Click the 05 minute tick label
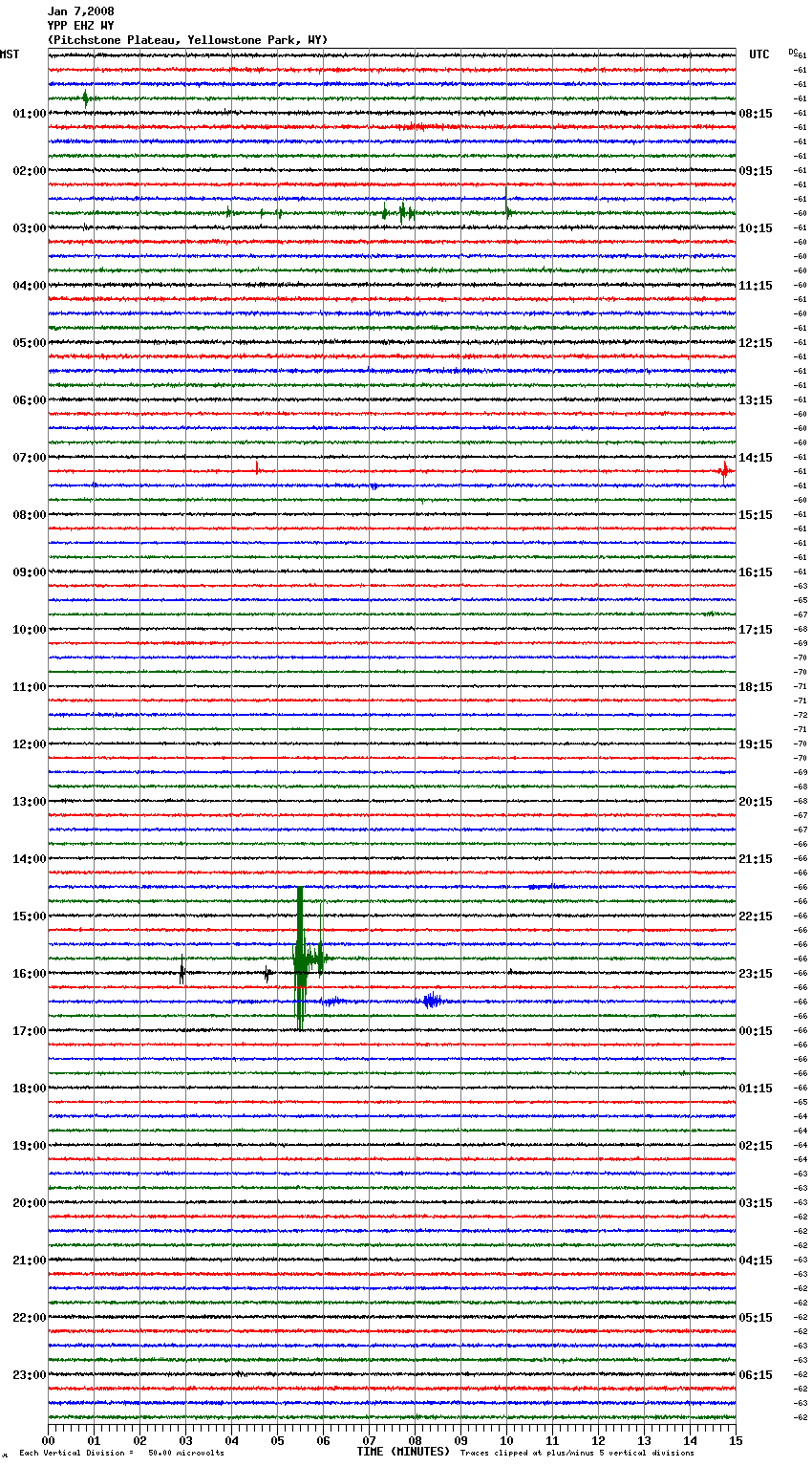Screen dimensions: 812x1466 [x=277, y=1440]
